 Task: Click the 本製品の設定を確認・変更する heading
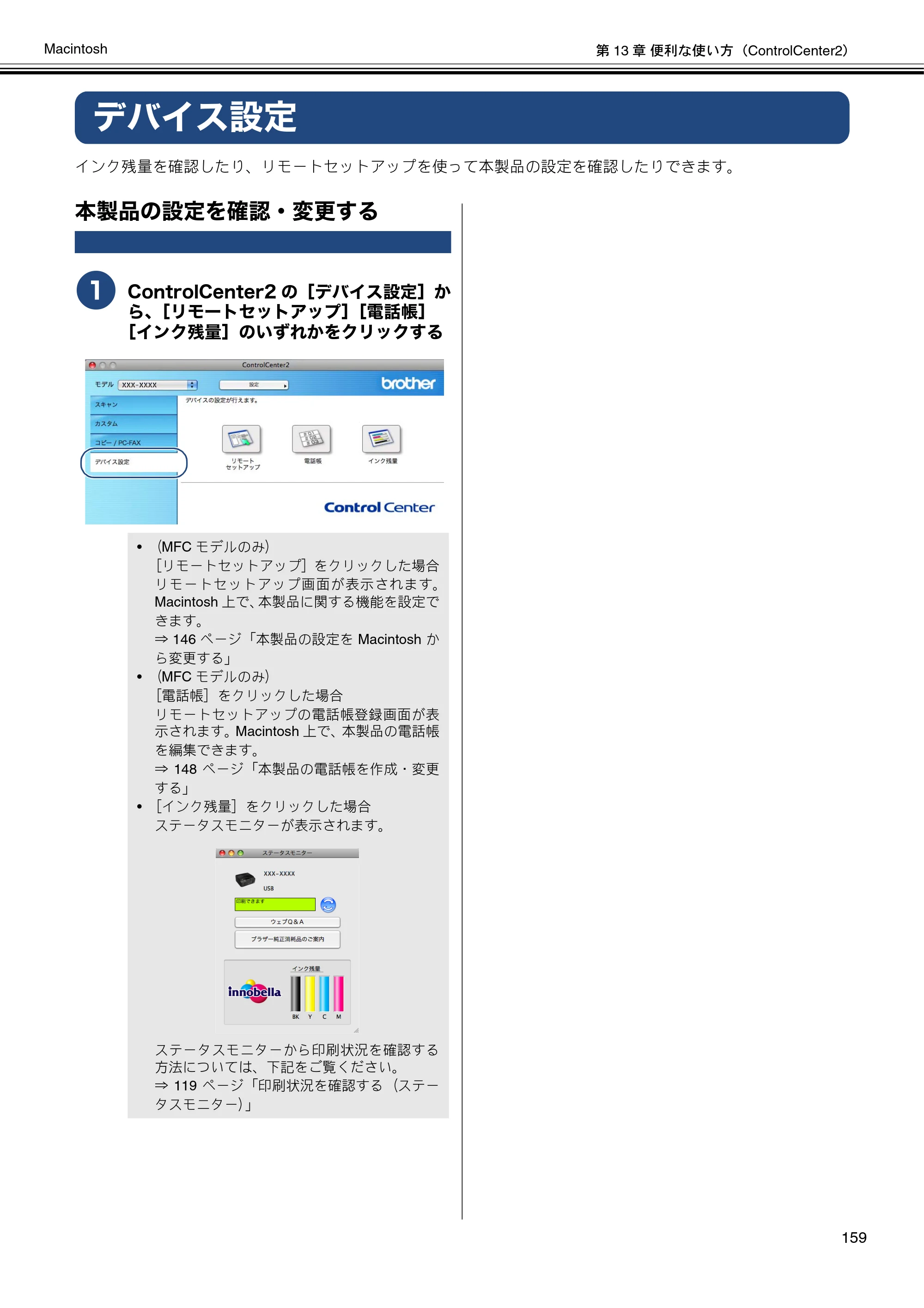[227, 211]
